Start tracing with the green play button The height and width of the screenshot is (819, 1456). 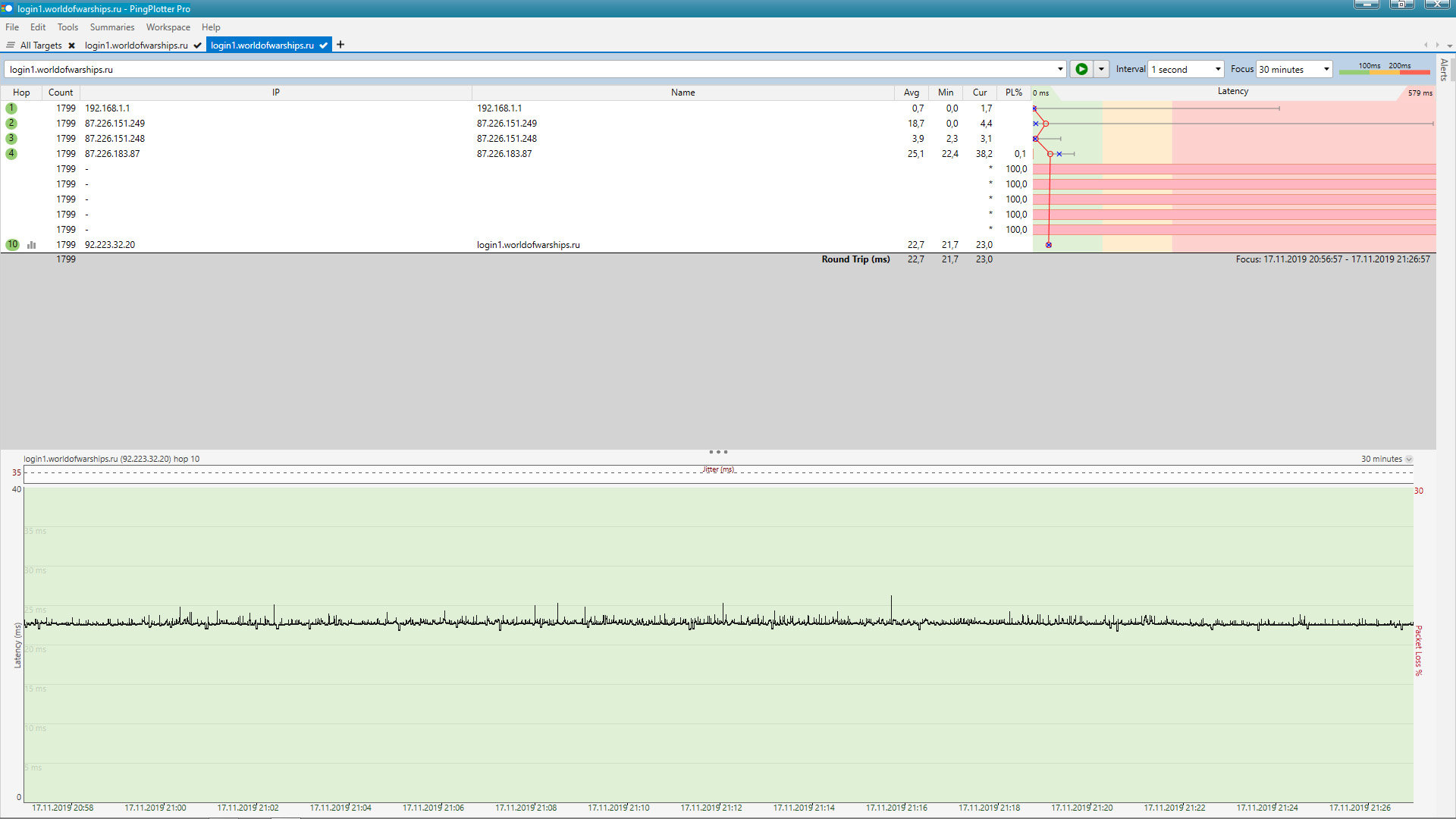[x=1081, y=69]
